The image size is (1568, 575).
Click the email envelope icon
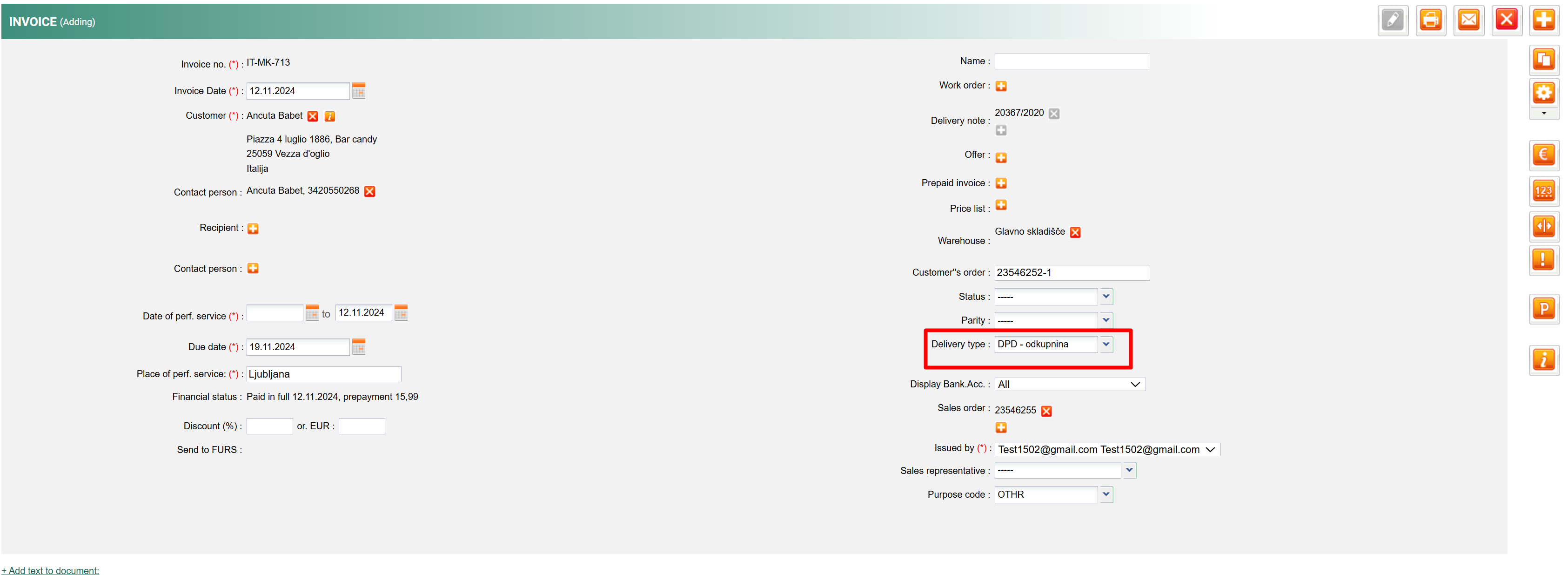tap(1468, 20)
